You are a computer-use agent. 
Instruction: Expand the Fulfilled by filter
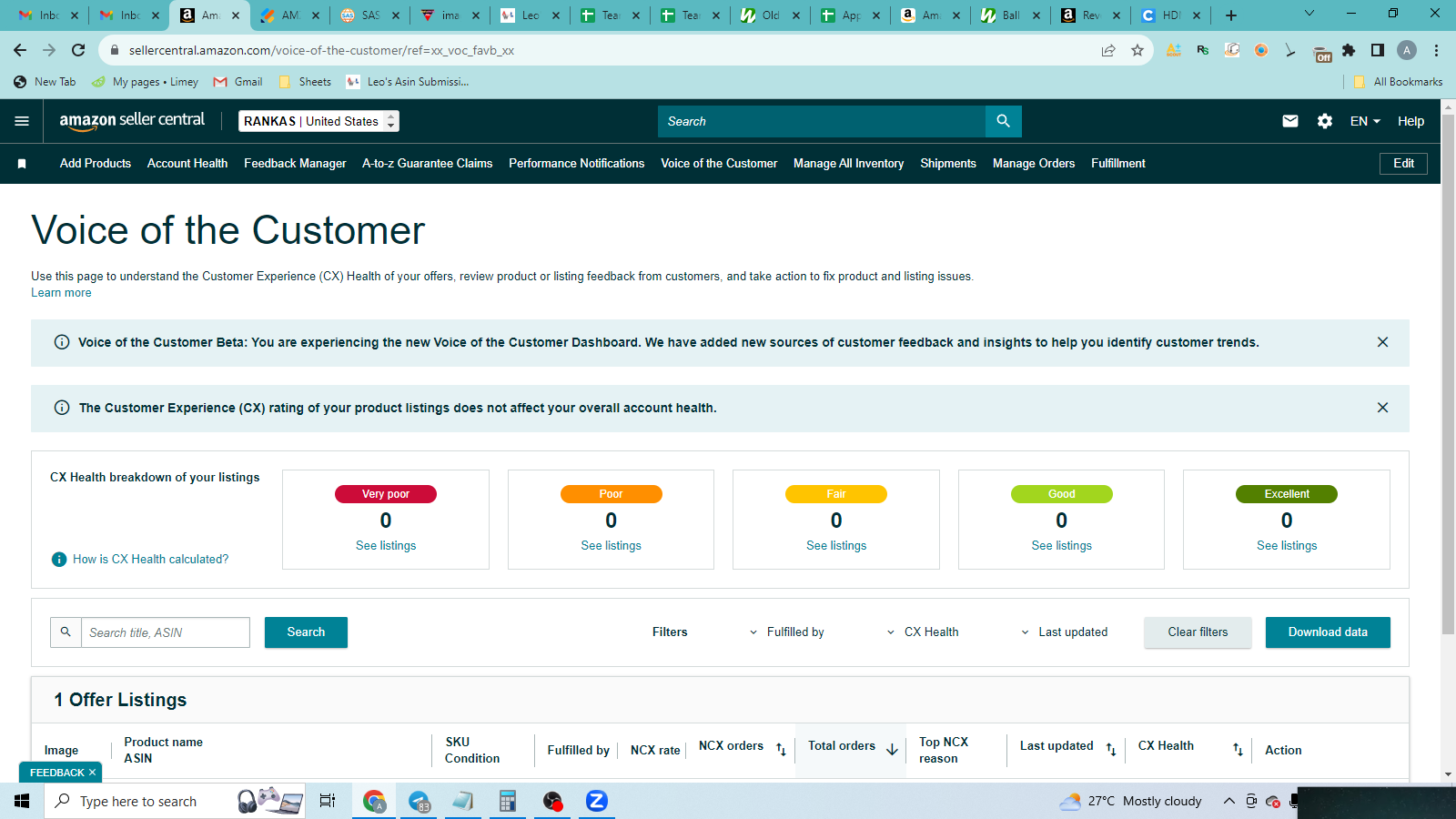(787, 632)
